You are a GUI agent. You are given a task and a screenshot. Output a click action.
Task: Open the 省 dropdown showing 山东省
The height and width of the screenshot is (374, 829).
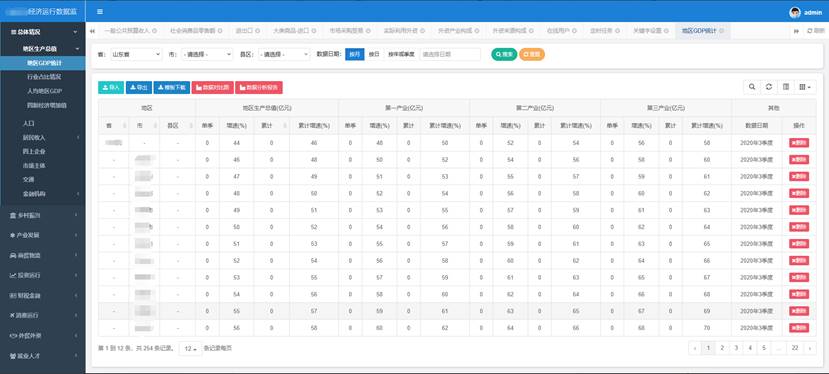pos(136,54)
